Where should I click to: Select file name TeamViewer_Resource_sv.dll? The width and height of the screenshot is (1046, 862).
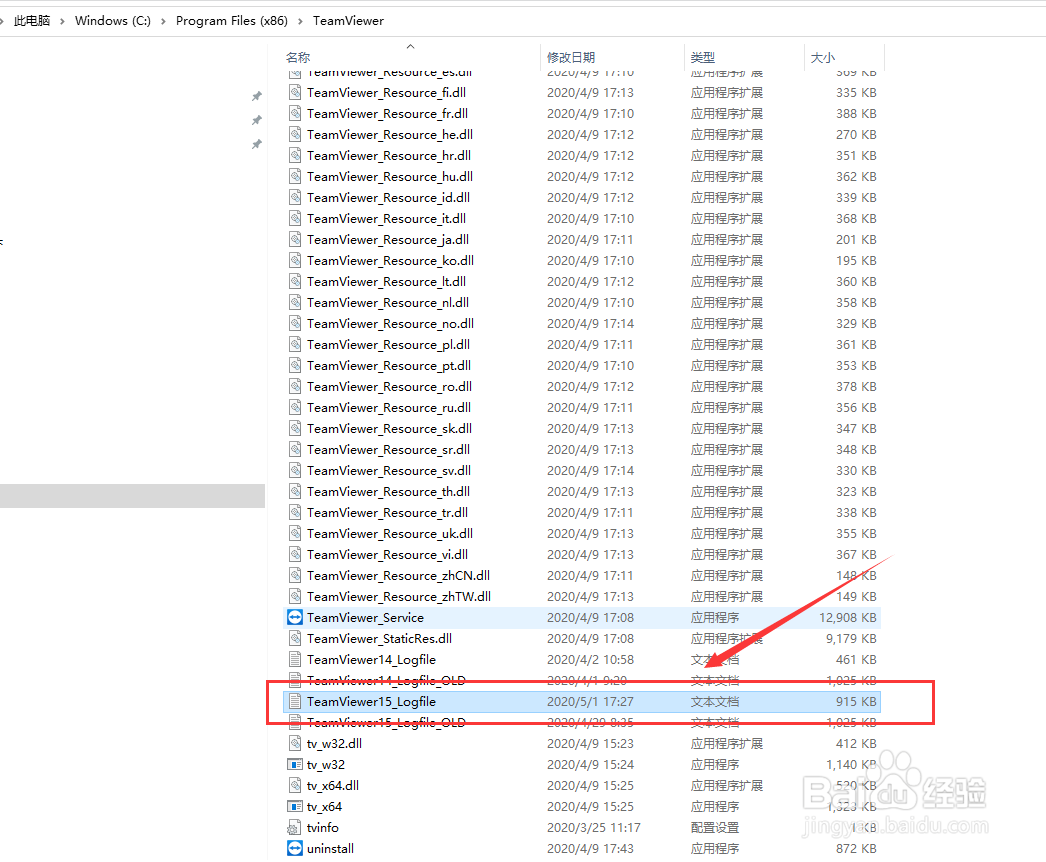coord(389,470)
